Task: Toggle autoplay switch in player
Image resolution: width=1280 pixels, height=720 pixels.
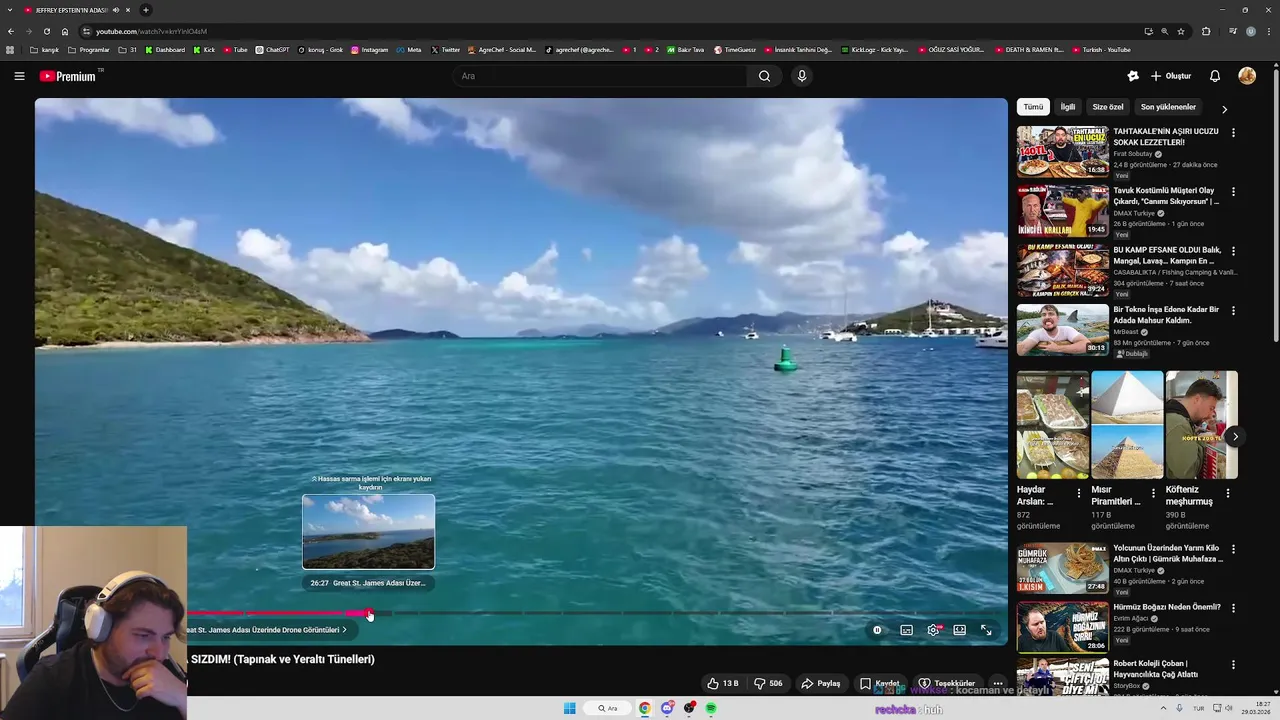Action: pyautogui.click(x=877, y=630)
